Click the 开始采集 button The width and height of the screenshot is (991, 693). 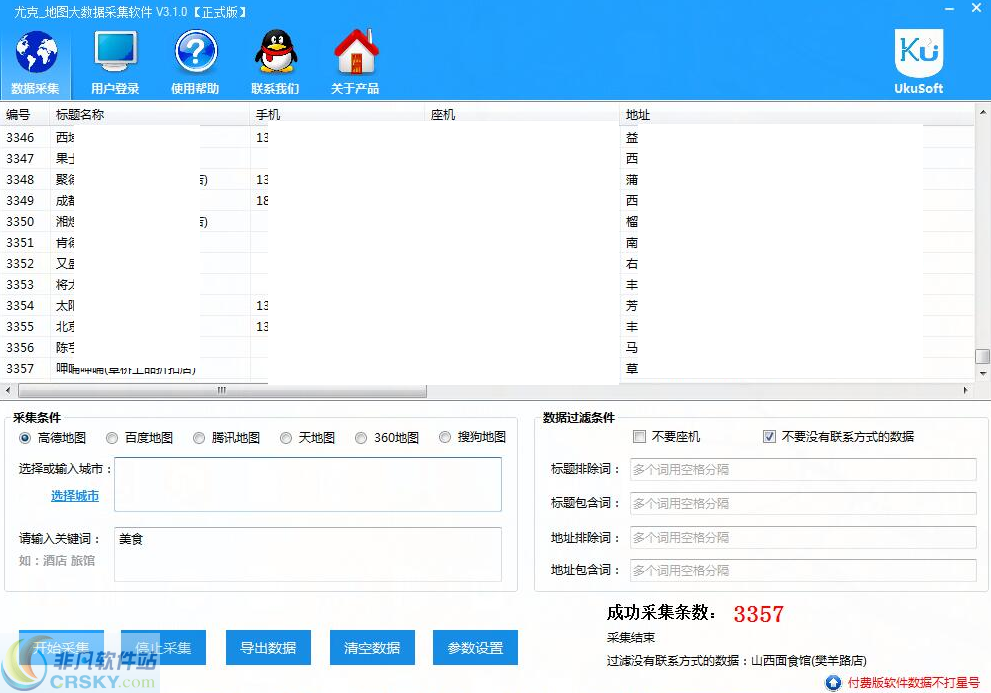[x=61, y=647]
